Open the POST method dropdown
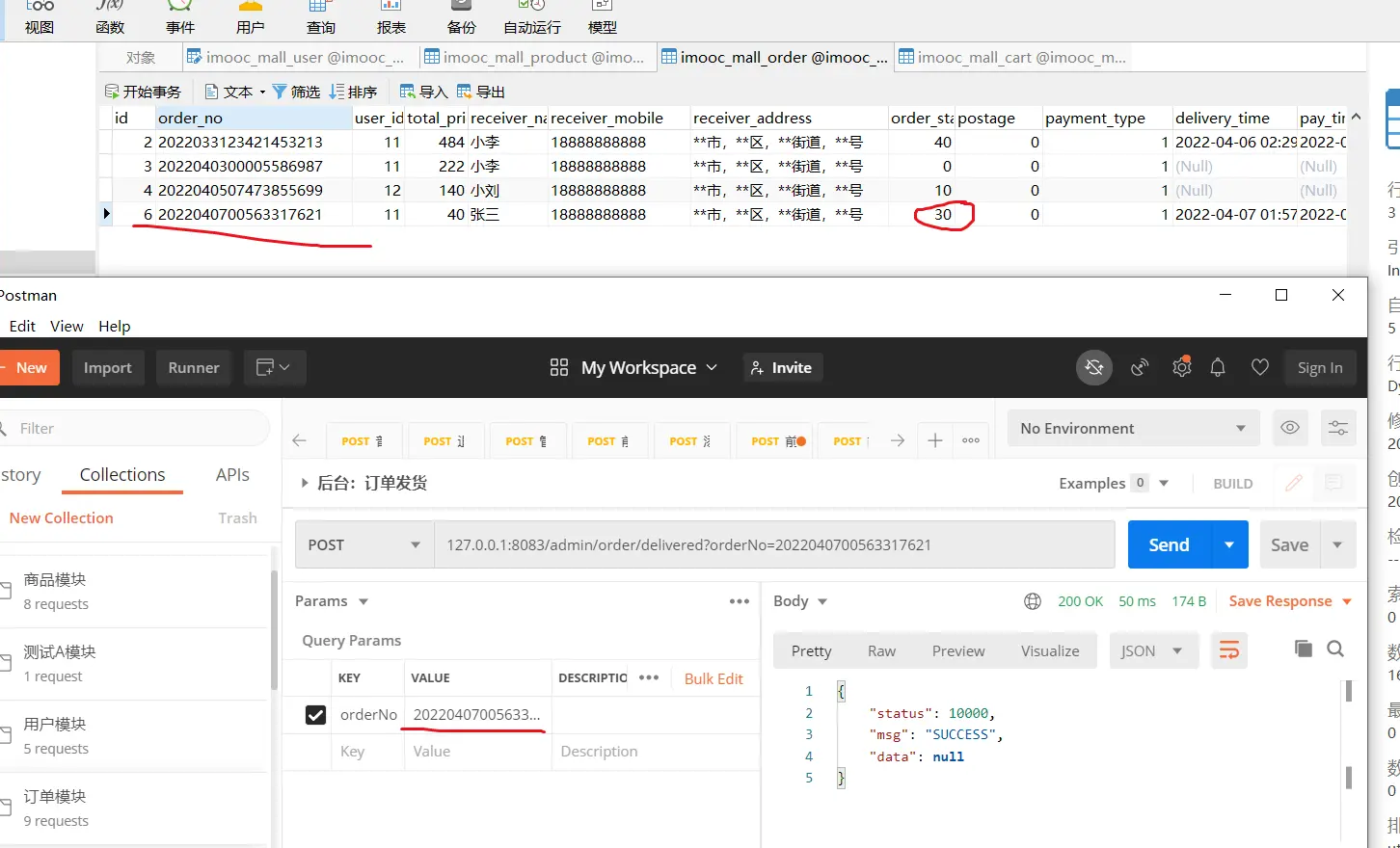Image resolution: width=1400 pixels, height=848 pixels. click(364, 545)
